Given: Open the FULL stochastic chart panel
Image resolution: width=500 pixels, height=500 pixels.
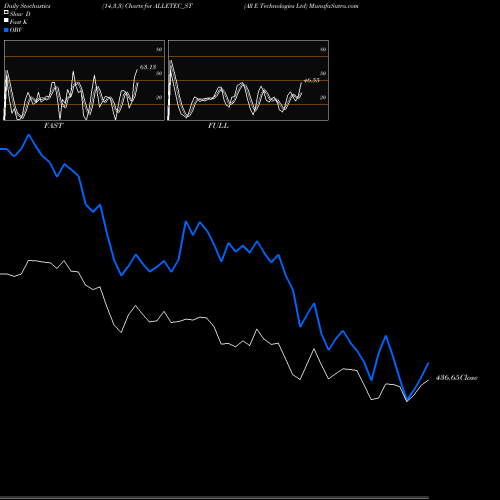Looking at the screenshot, I should (x=248, y=80).
